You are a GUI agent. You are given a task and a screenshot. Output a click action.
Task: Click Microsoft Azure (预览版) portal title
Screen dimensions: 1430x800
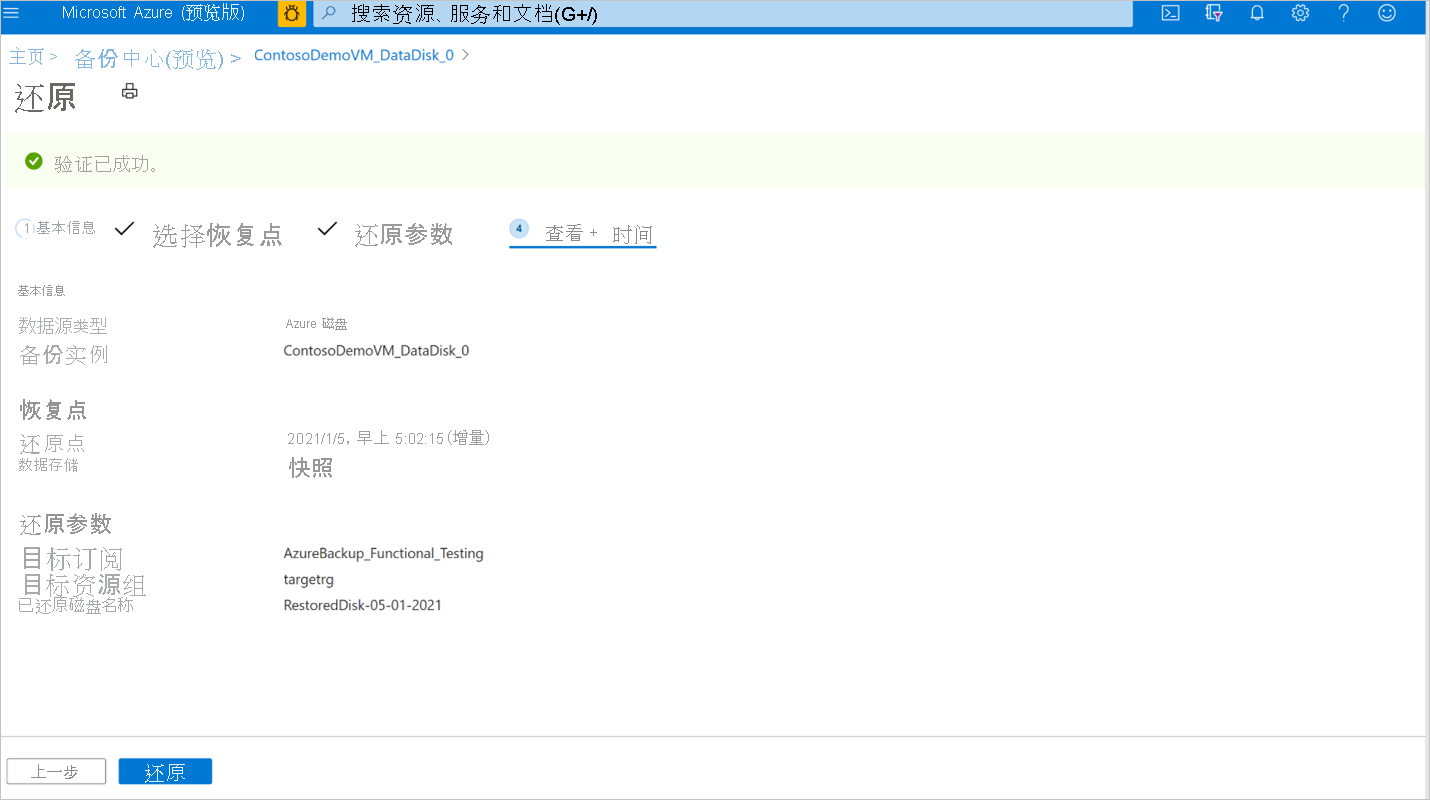coord(153,13)
